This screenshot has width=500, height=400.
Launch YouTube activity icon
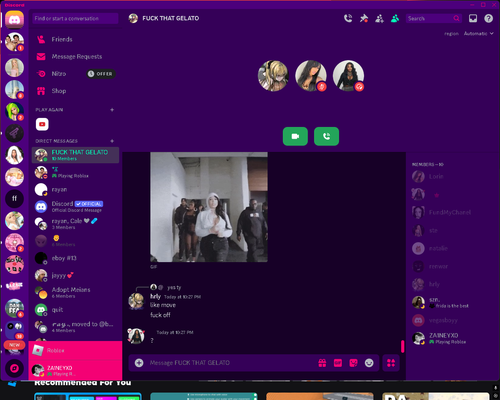point(42,124)
